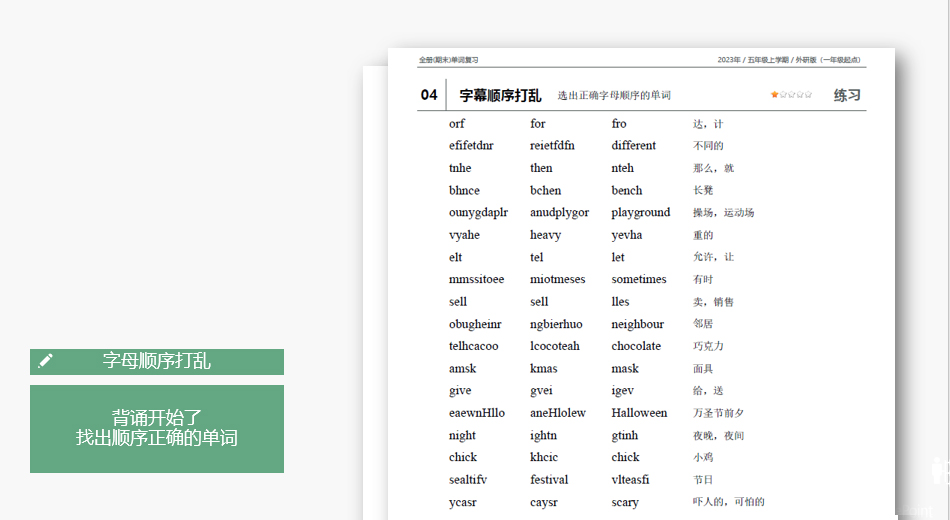Screen dimensions: 950x520
Task: Click the 字母顺序打乱 green banner
Action: tap(157, 361)
